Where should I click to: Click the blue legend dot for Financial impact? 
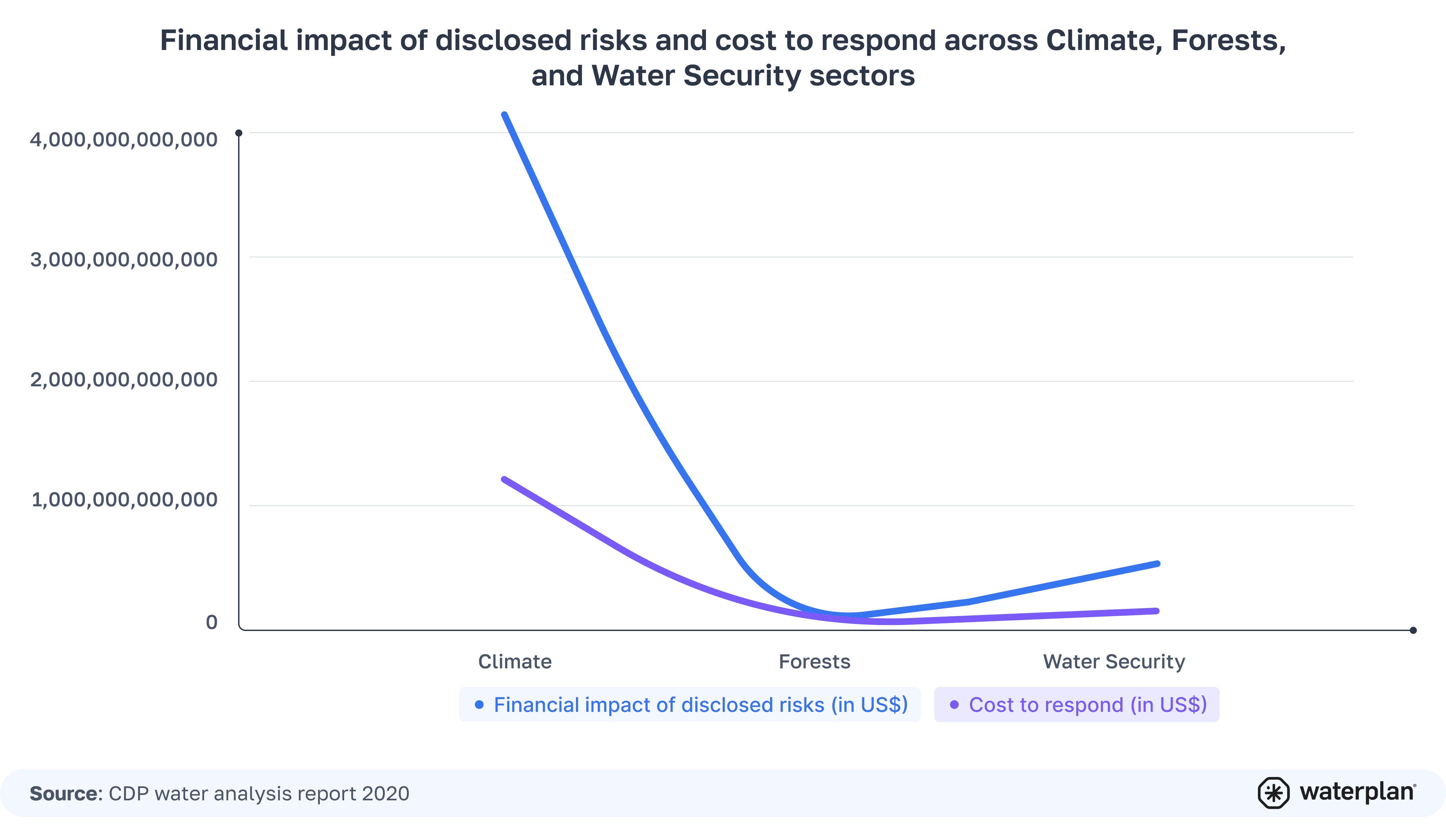pyautogui.click(x=479, y=704)
